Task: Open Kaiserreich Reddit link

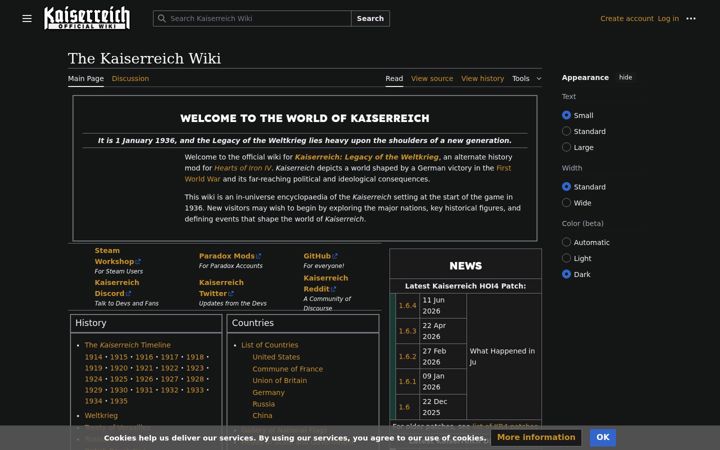Action: click(326, 283)
